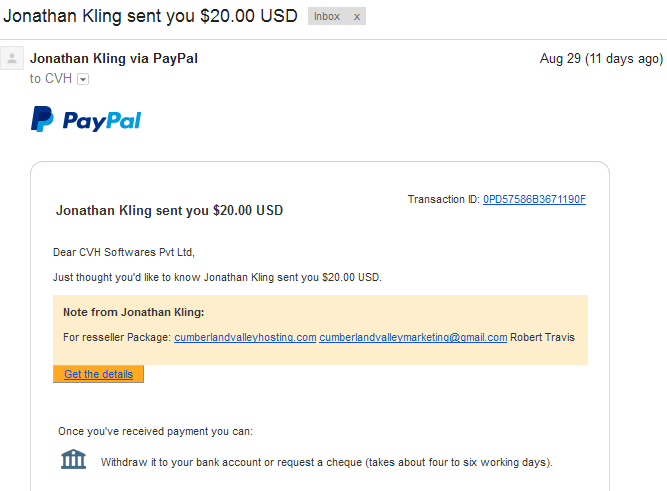Open the Transaction ID link
This screenshot has height=491, width=667.
point(534,199)
